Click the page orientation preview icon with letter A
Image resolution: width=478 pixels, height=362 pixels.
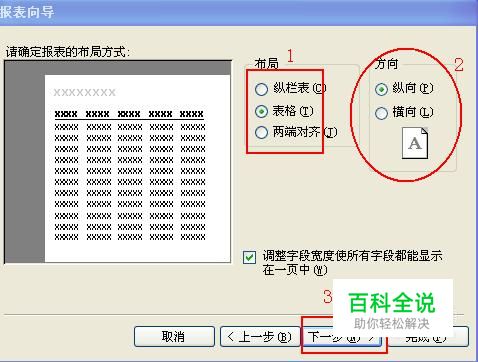(415, 143)
